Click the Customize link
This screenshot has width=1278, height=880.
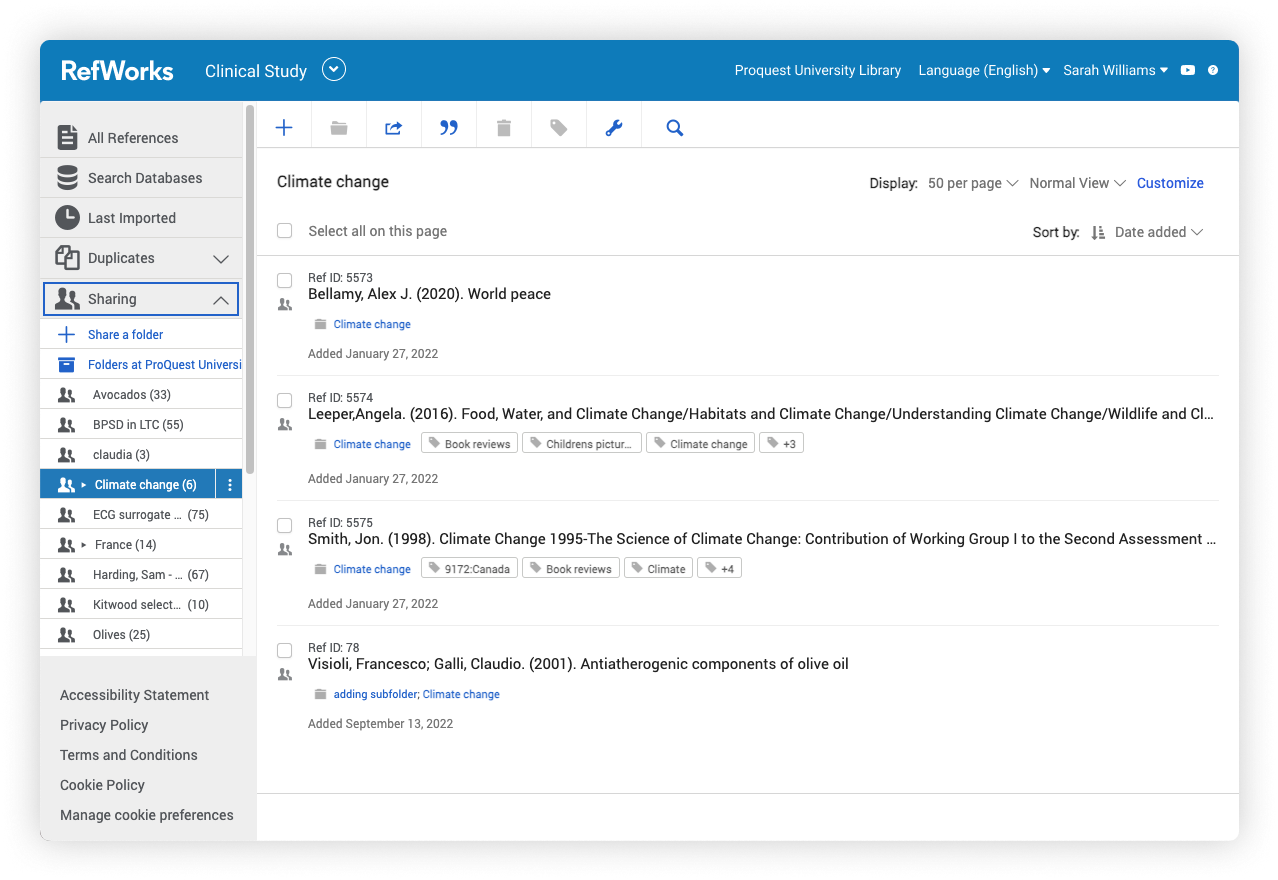point(1170,183)
